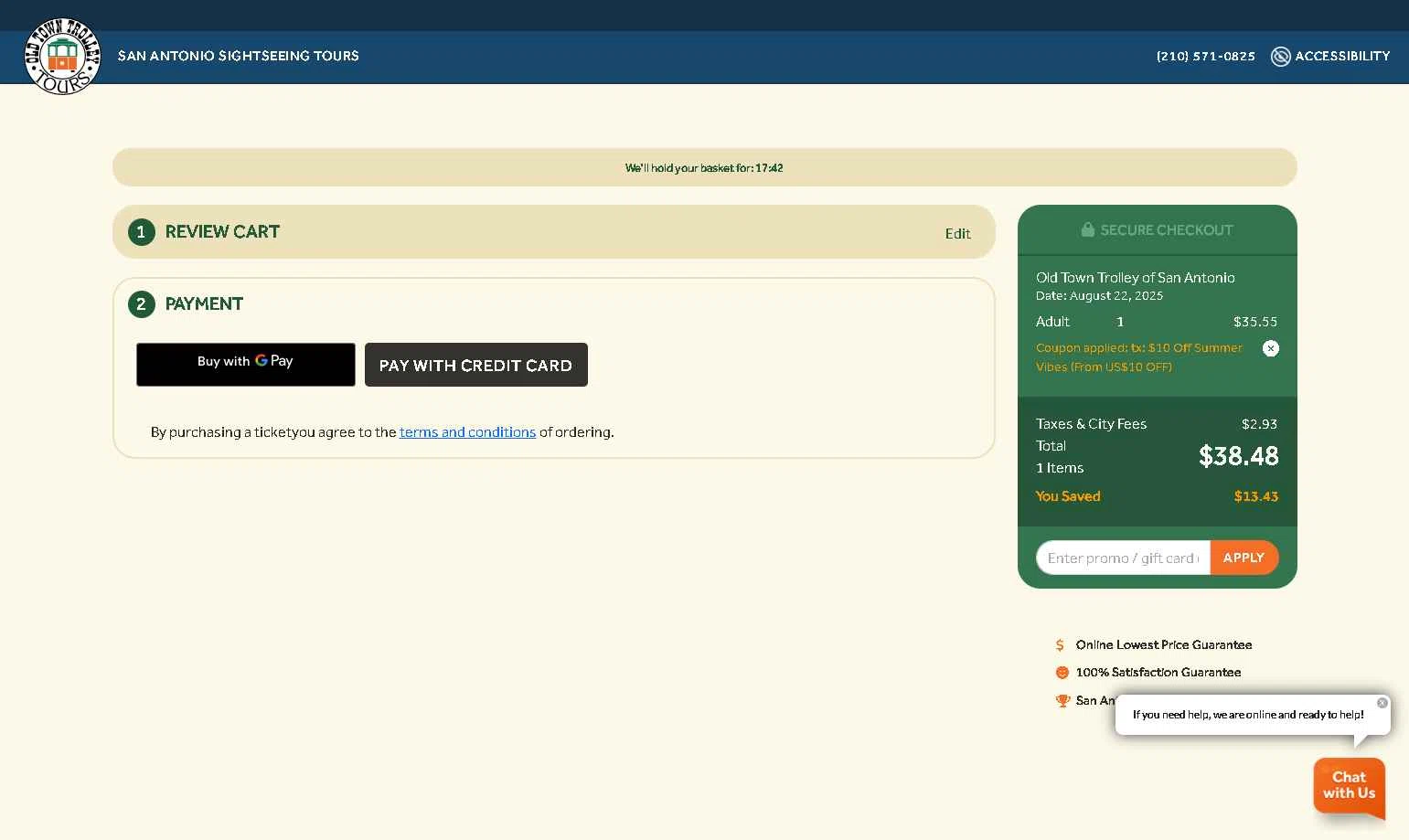The height and width of the screenshot is (840, 1409).
Task: Remove the applied coupon with the X icon
Action: [x=1271, y=348]
